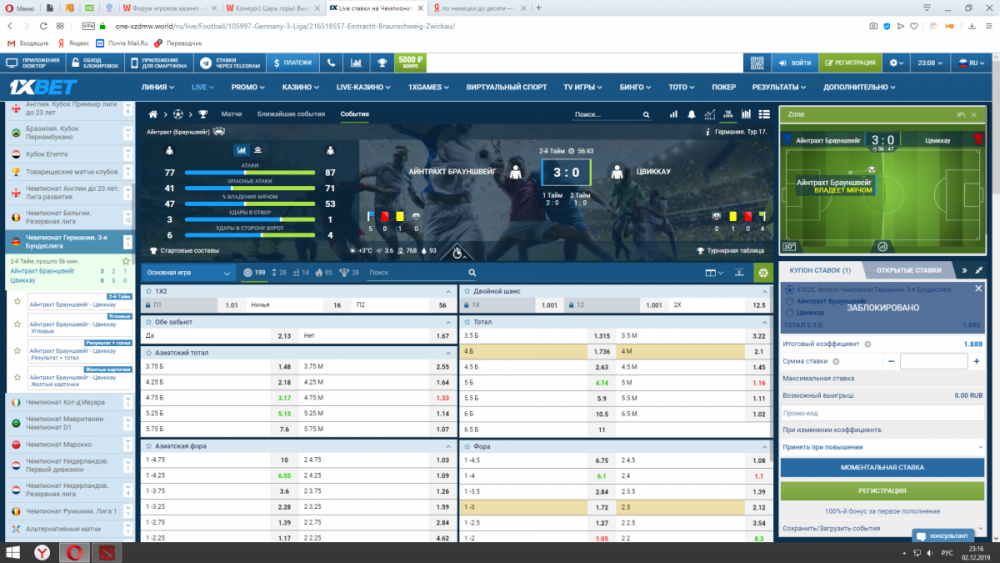Click the home icon in breadcrumb
This screenshot has height=563, width=1000.
[x=153, y=114]
